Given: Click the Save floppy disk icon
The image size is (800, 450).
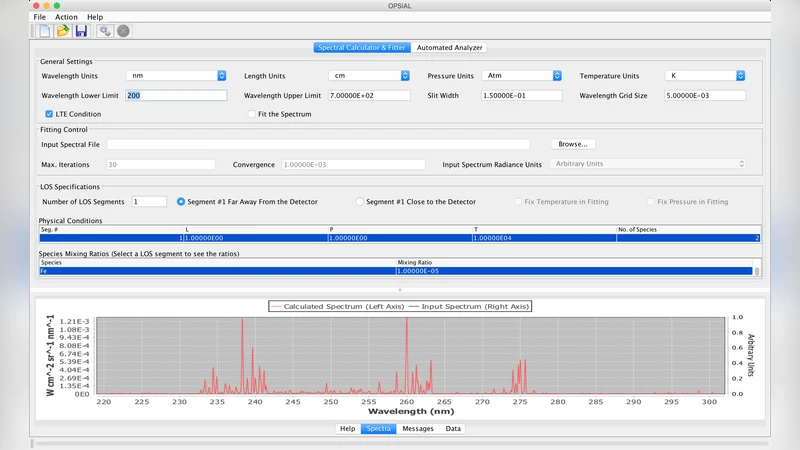Looking at the screenshot, I should [x=80, y=31].
